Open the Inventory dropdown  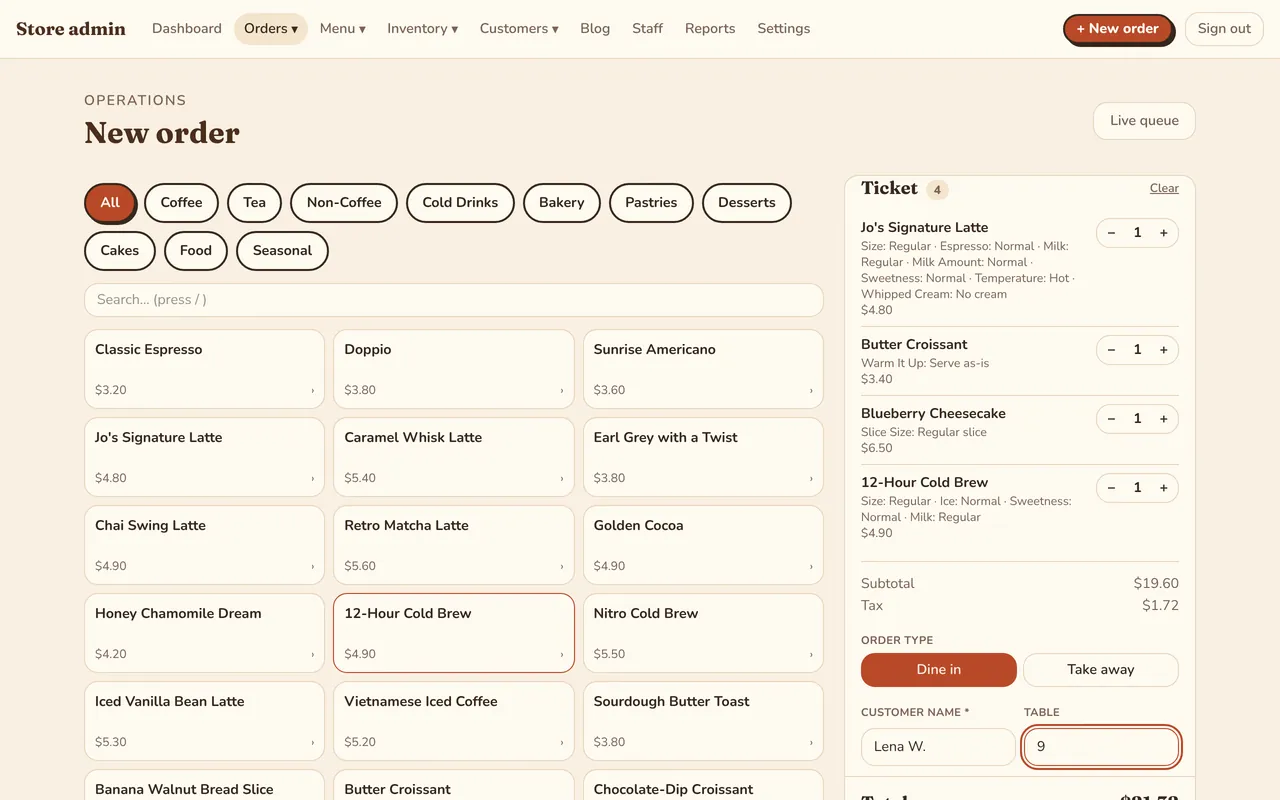(x=423, y=29)
